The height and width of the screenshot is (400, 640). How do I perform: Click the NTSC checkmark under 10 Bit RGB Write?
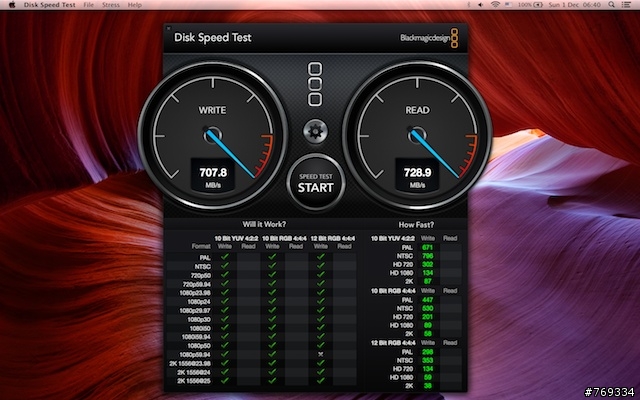click(x=272, y=265)
